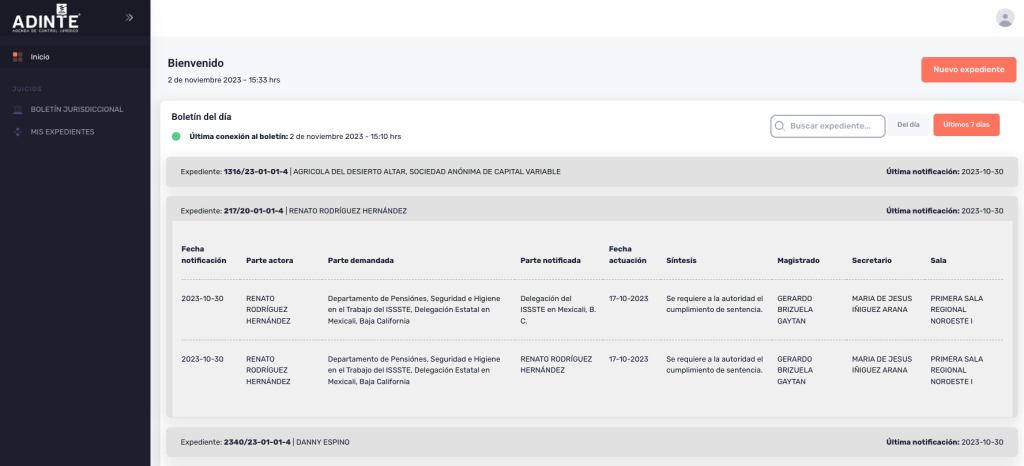Switch filter to Del día
Screen dimensions: 1024x466
pos(908,125)
